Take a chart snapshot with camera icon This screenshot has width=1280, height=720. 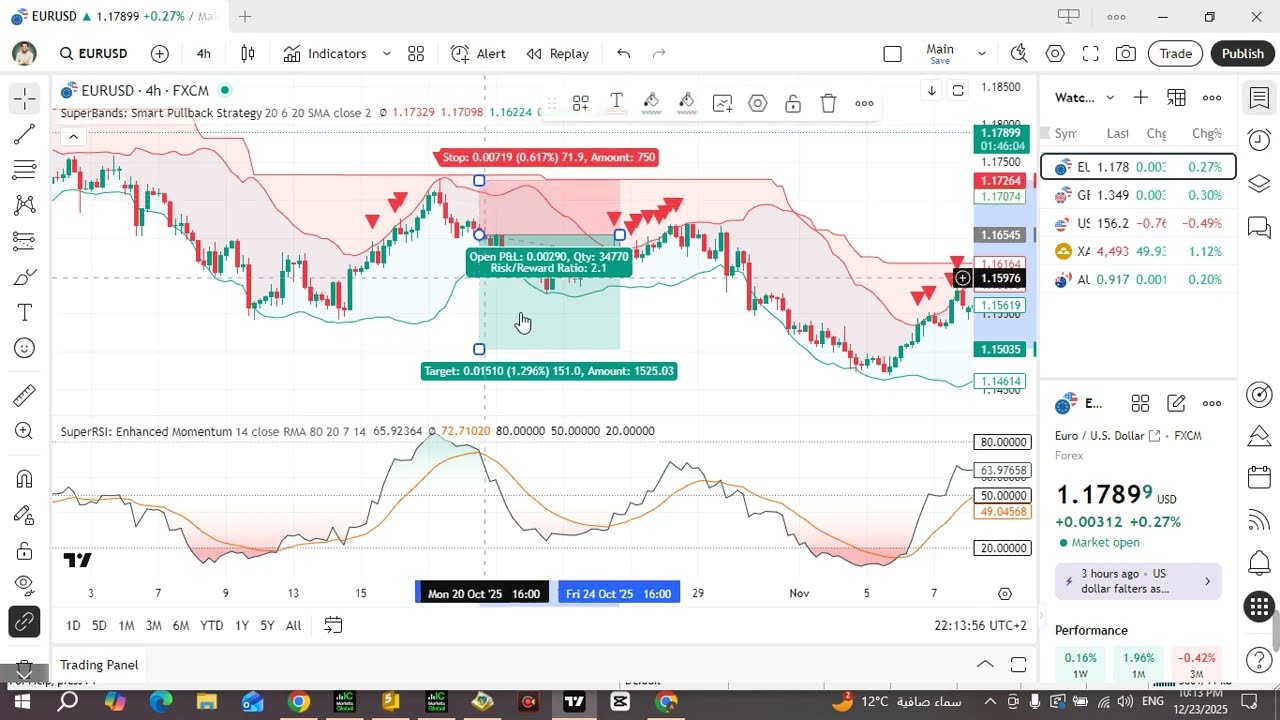tap(1126, 54)
